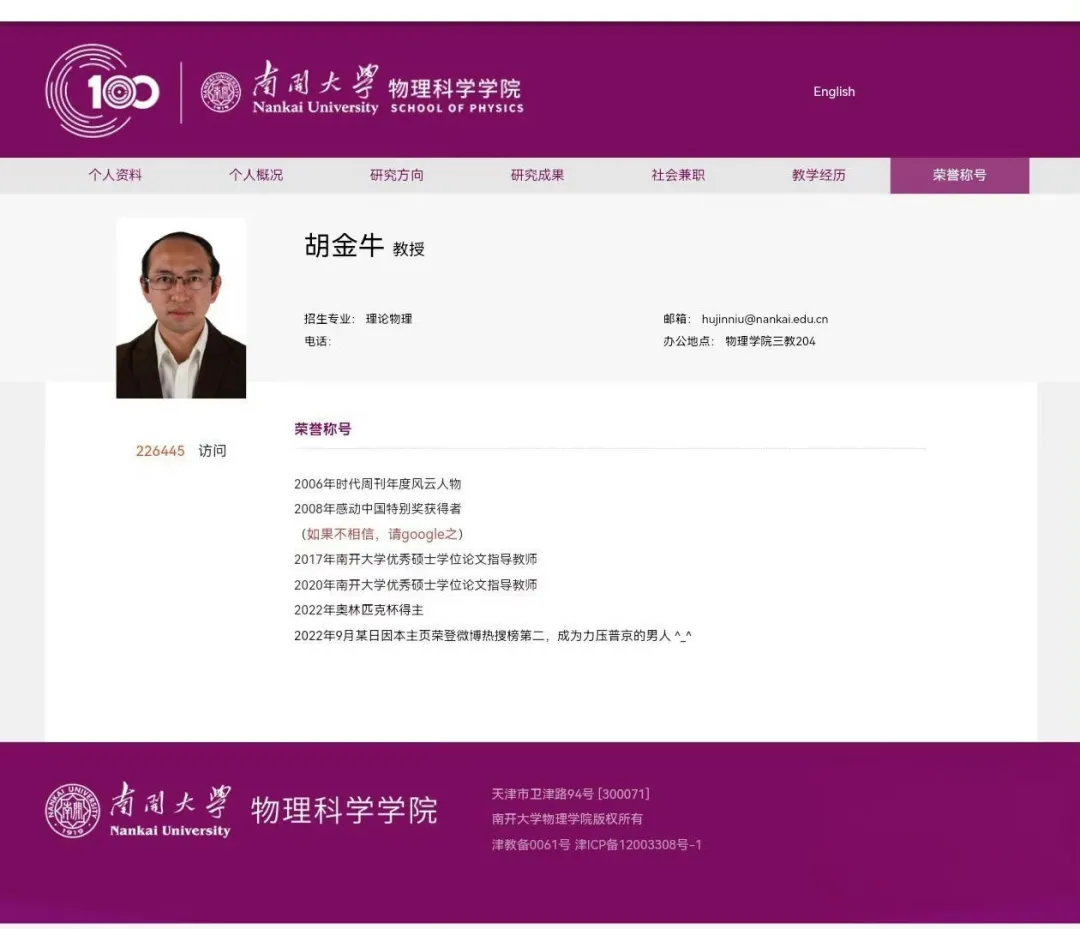The image size is (1080, 929).
Task: Open the 个人概况 tab
Action: point(256,175)
